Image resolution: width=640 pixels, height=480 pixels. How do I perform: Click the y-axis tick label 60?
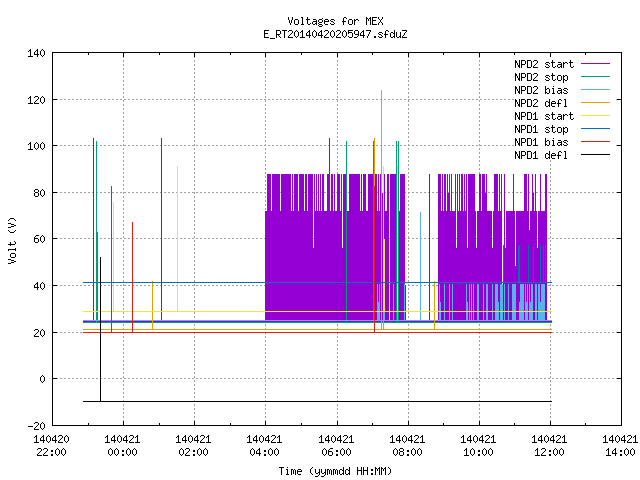click(39, 239)
